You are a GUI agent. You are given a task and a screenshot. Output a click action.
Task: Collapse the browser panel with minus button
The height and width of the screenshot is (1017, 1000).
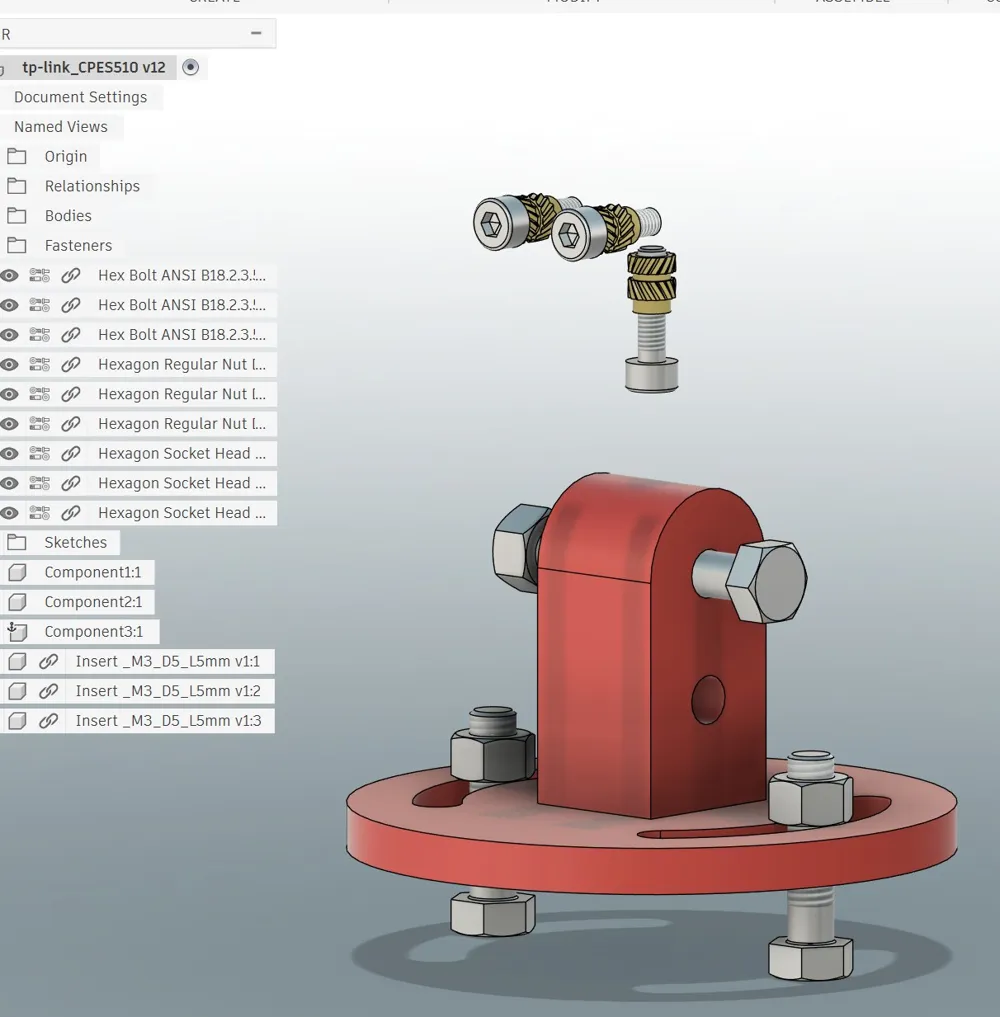pyautogui.click(x=256, y=32)
